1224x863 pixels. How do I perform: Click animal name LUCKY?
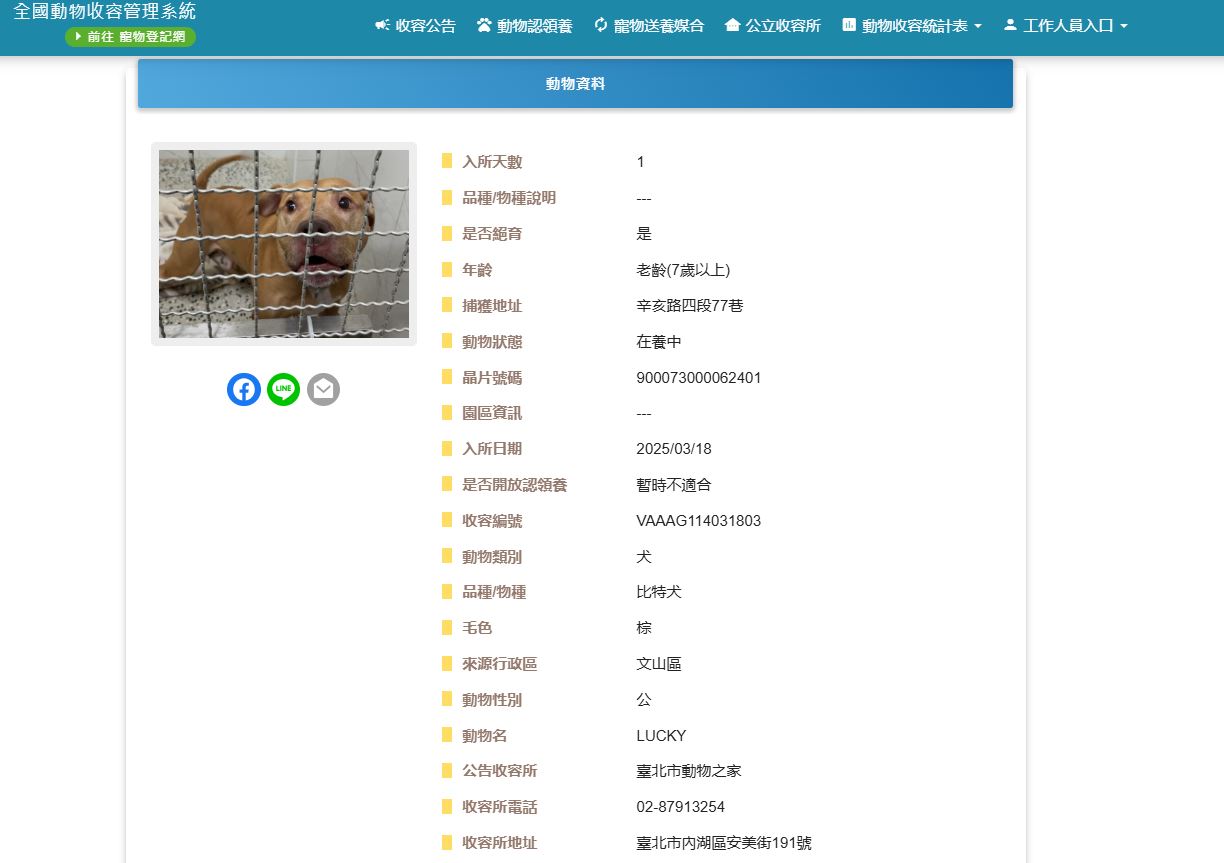[x=661, y=736]
